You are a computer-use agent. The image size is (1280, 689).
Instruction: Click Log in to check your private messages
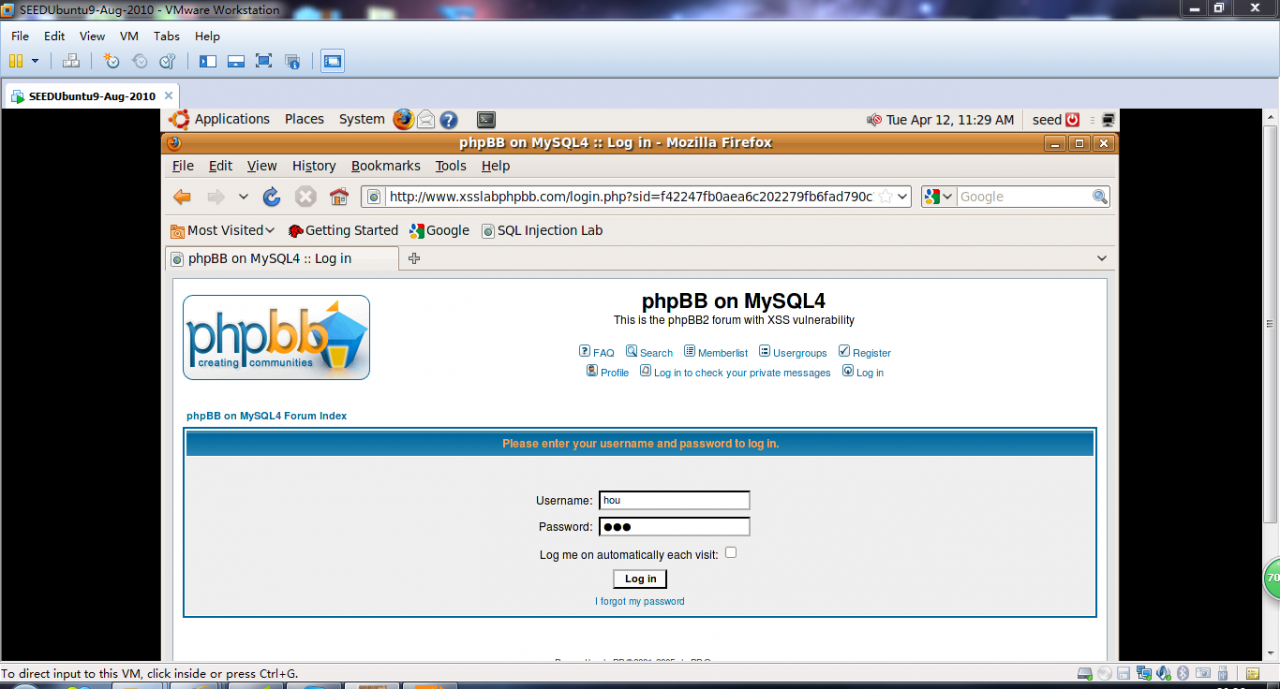click(735, 372)
